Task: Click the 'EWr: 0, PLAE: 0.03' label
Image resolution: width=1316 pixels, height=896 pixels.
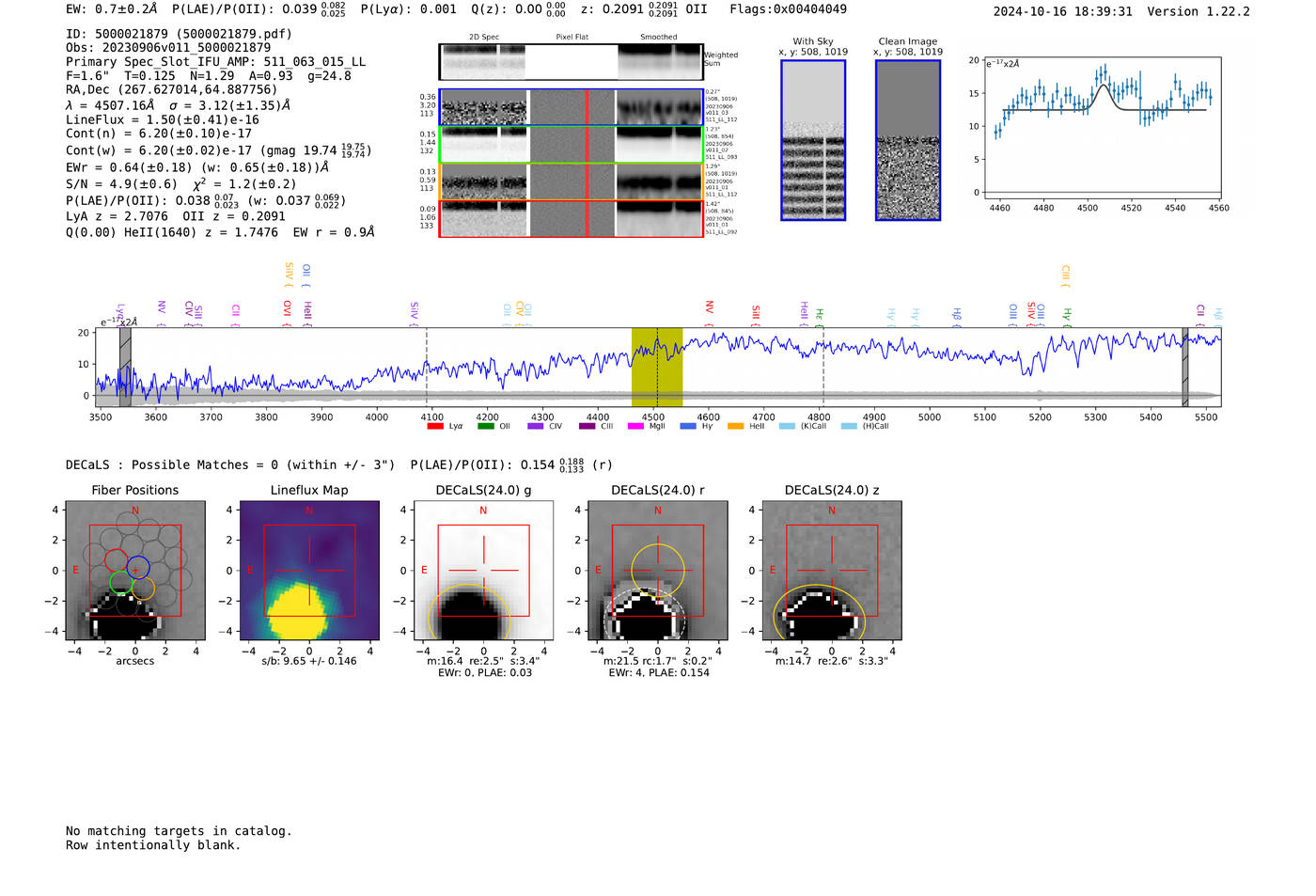Action: point(484,673)
